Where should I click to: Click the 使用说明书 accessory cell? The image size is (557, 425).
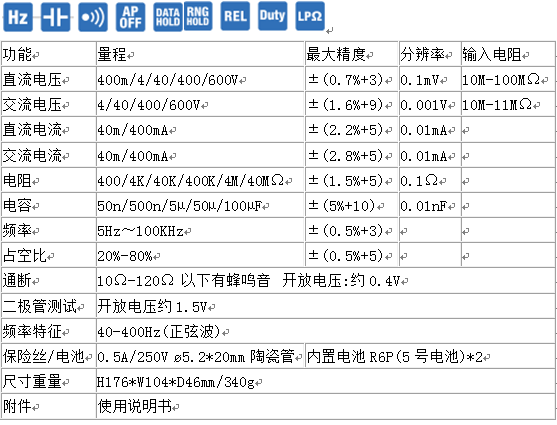coord(326,406)
